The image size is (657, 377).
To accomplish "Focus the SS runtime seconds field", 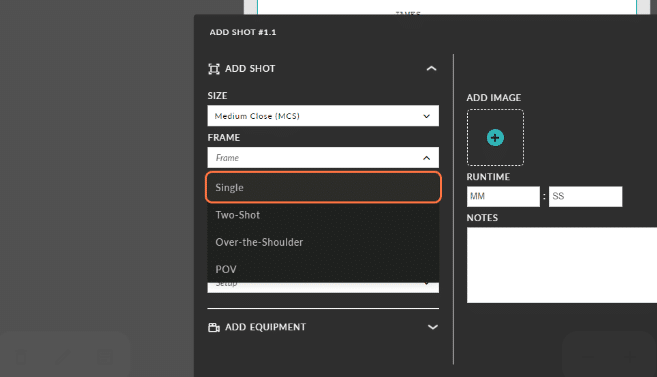I will tap(585, 196).
